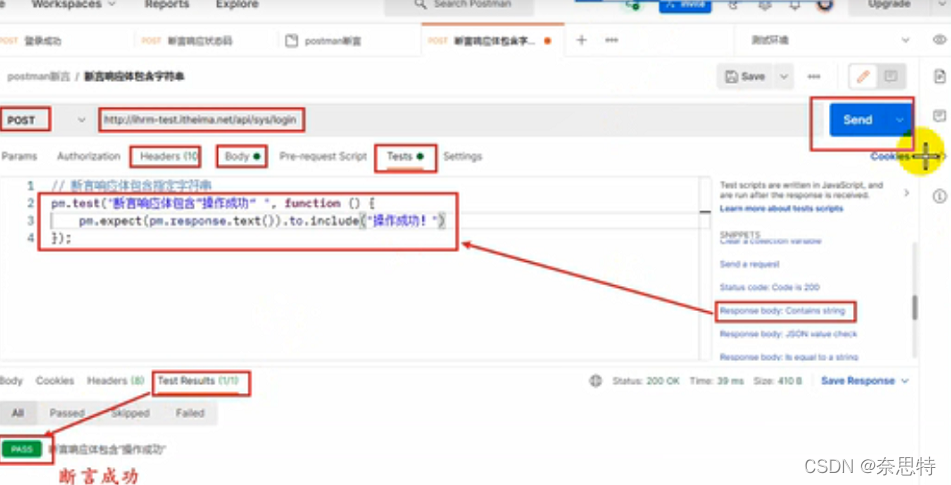Open the request Body tab
This screenshot has height=485, width=951.
pyautogui.click(x=242, y=156)
